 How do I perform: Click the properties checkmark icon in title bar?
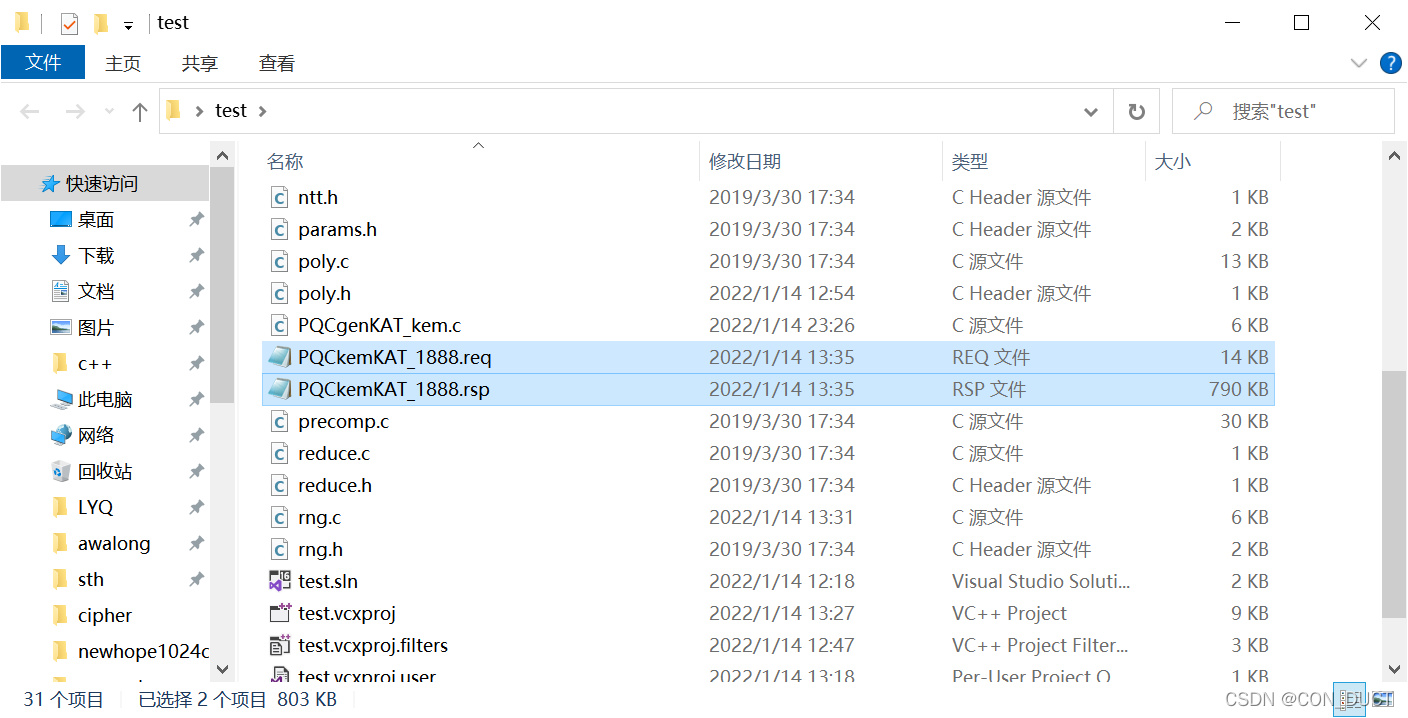pyautogui.click(x=69, y=23)
